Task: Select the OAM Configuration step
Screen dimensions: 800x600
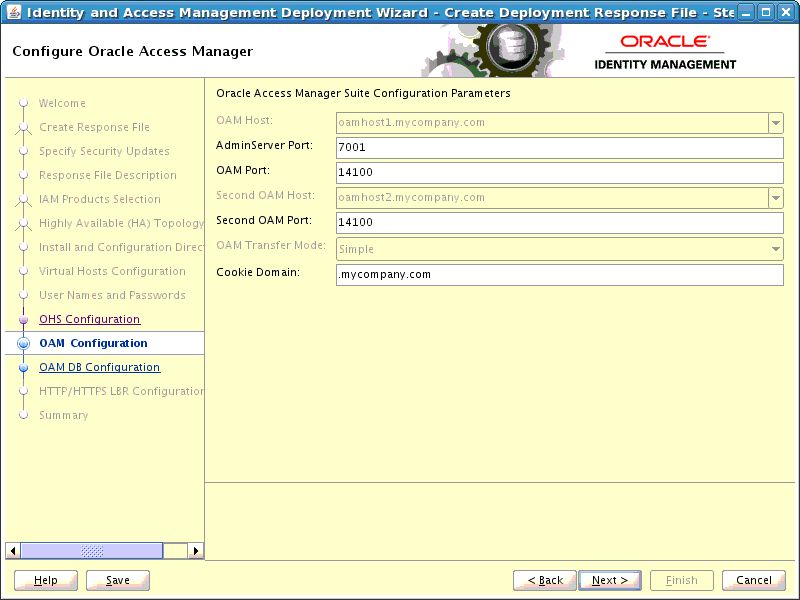Action: pos(93,343)
